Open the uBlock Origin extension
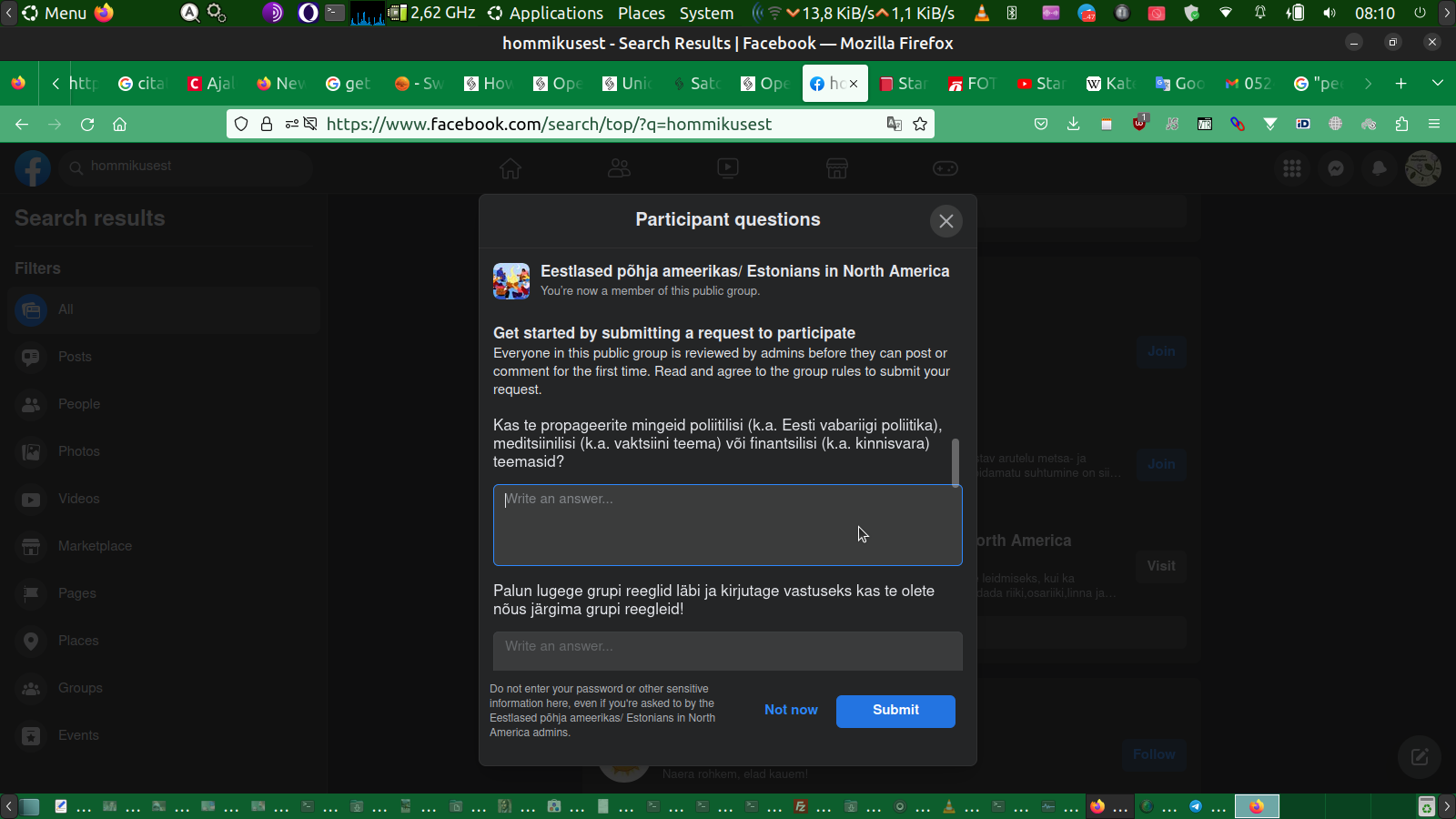1456x819 pixels. [x=1139, y=124]
